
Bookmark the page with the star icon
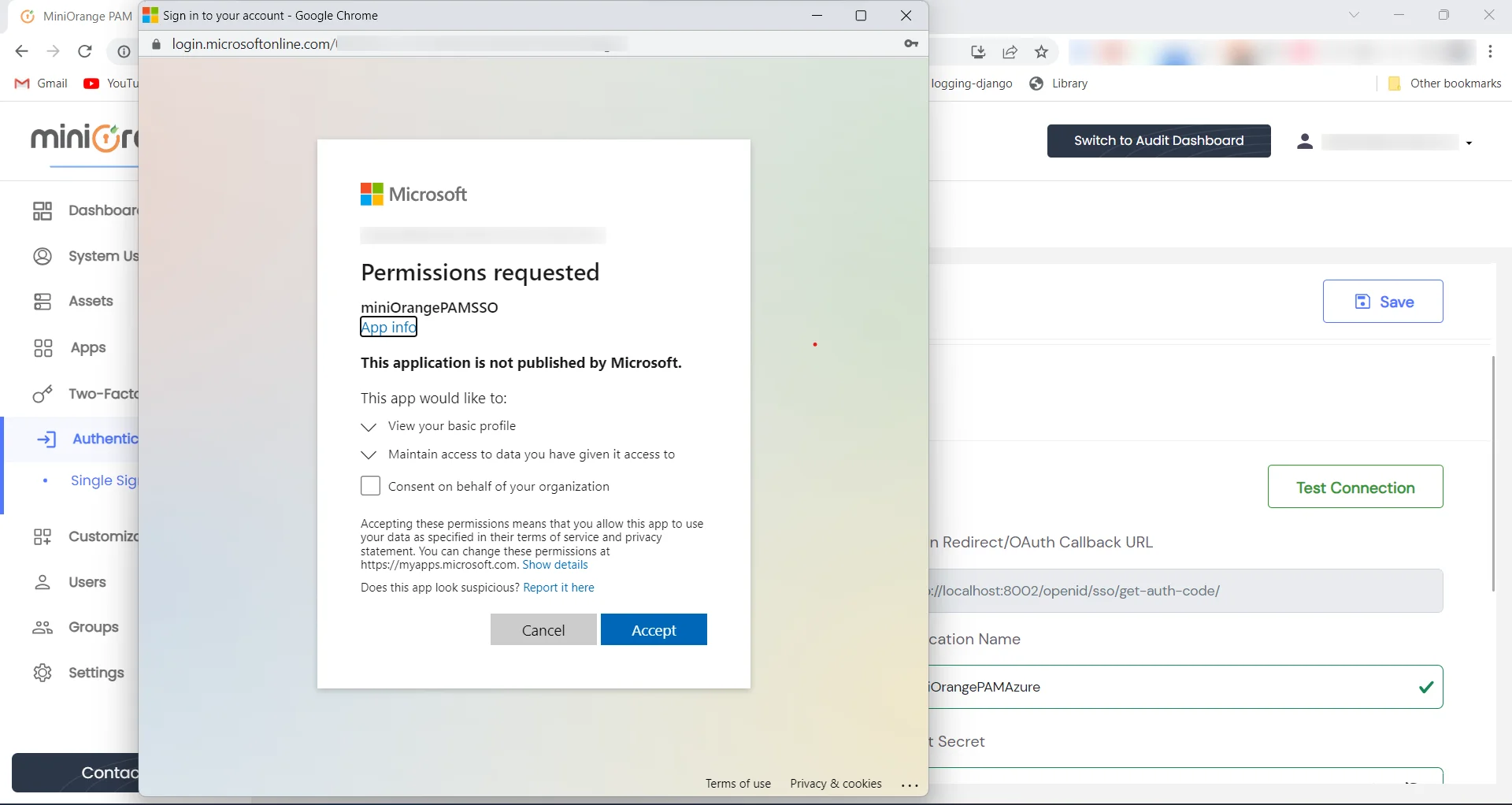tap(1041, 52)
